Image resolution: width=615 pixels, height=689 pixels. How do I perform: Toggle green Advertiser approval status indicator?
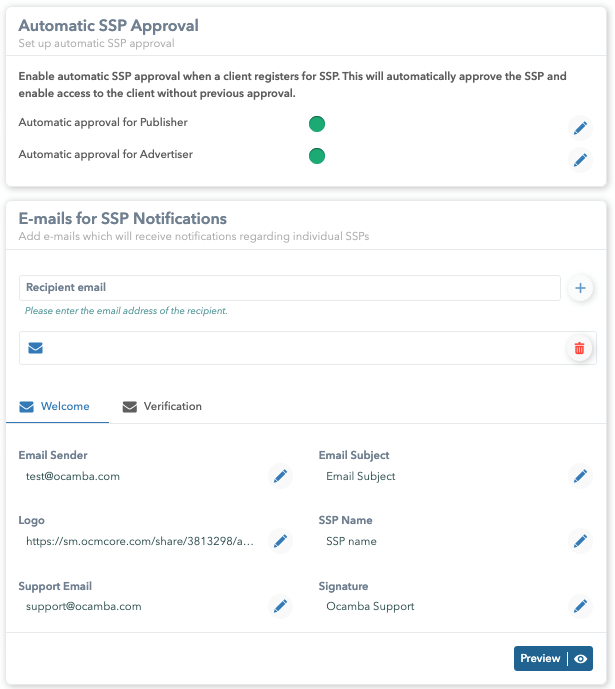point(317,156)
